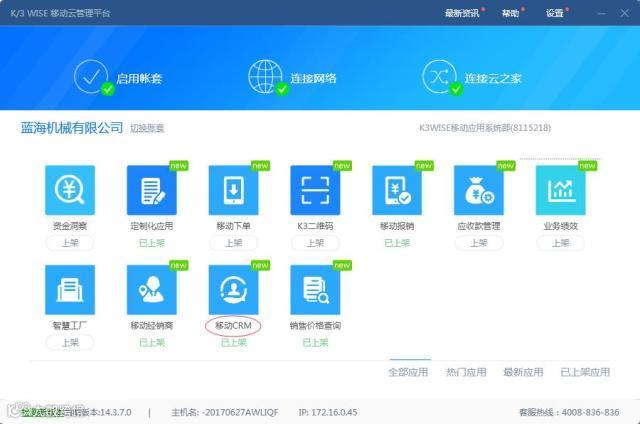
Task: Open the 移动经销商 app icon
Action: point(151,290)
